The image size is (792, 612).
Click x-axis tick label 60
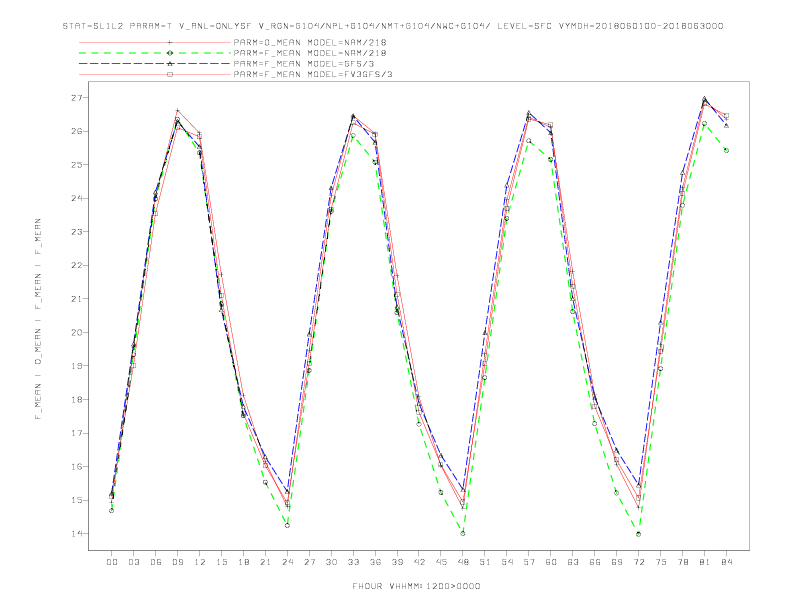tap(551, 562)
